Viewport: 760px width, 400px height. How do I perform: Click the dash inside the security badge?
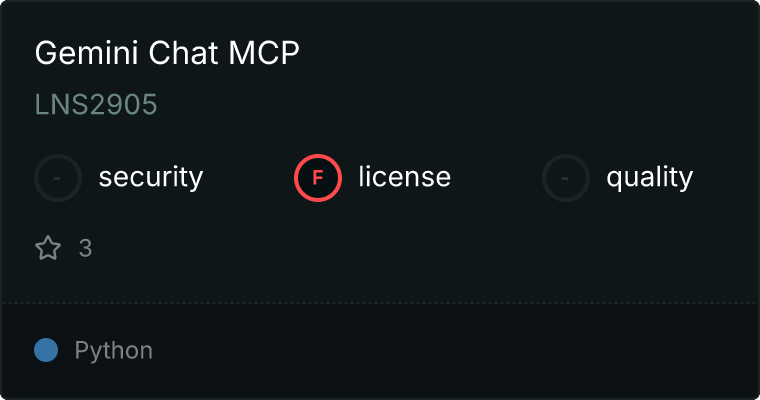[x=57, y=178]
